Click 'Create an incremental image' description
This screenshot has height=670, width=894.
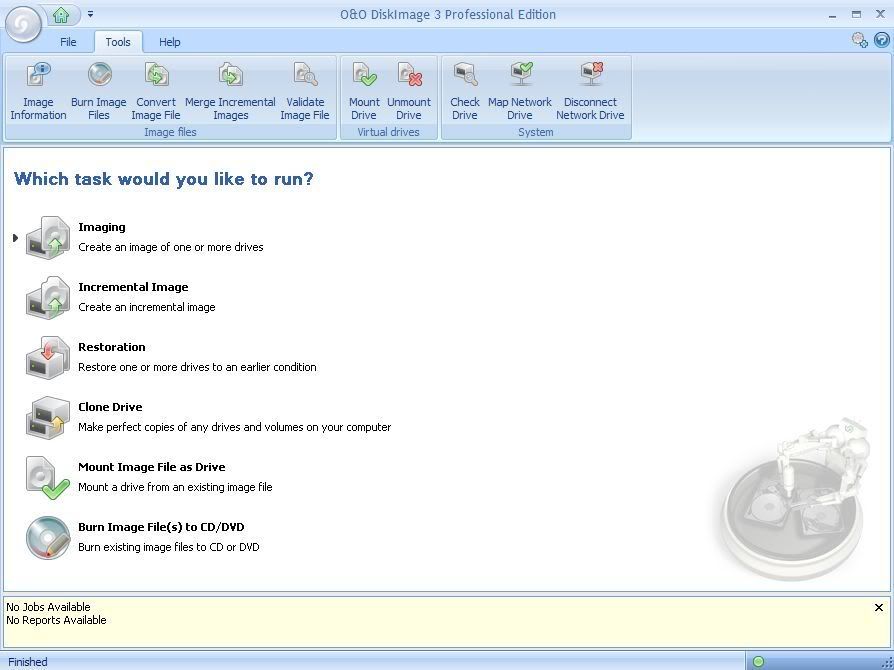coord(147,307)
